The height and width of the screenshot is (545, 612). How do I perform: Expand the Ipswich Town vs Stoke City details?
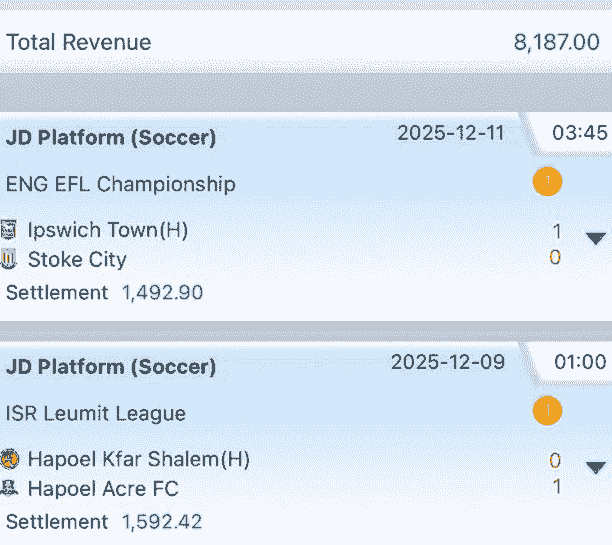(x=596, y=238)
